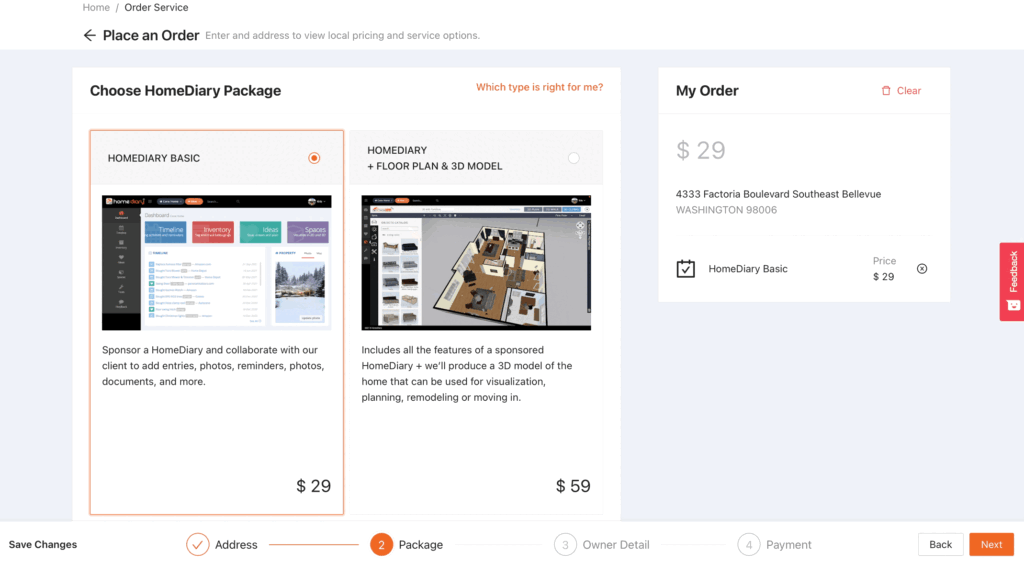Click the step 3 Owner Detail circle
This screenshot has height=563, width=1024.
tap(565, 545)
